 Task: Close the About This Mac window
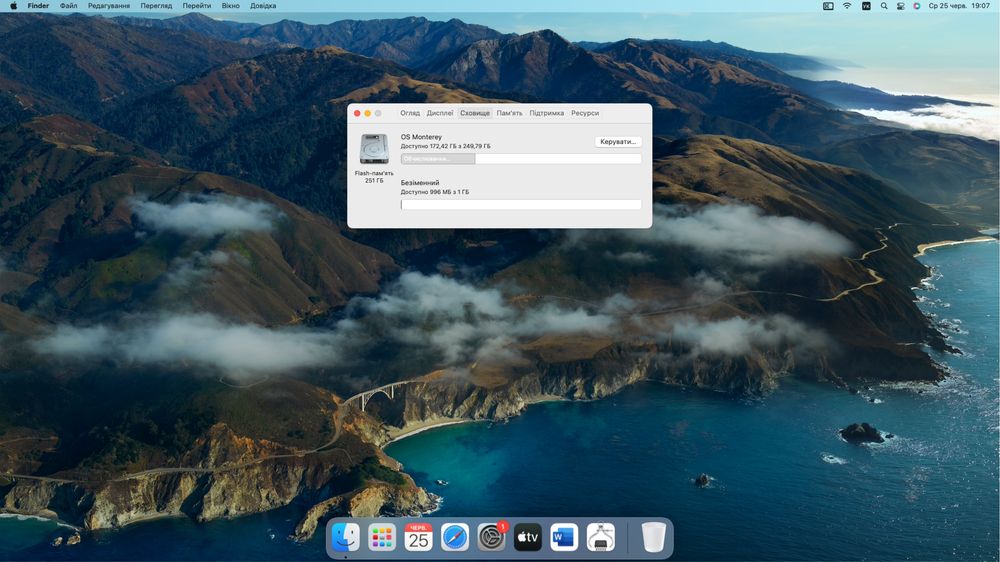357,113
